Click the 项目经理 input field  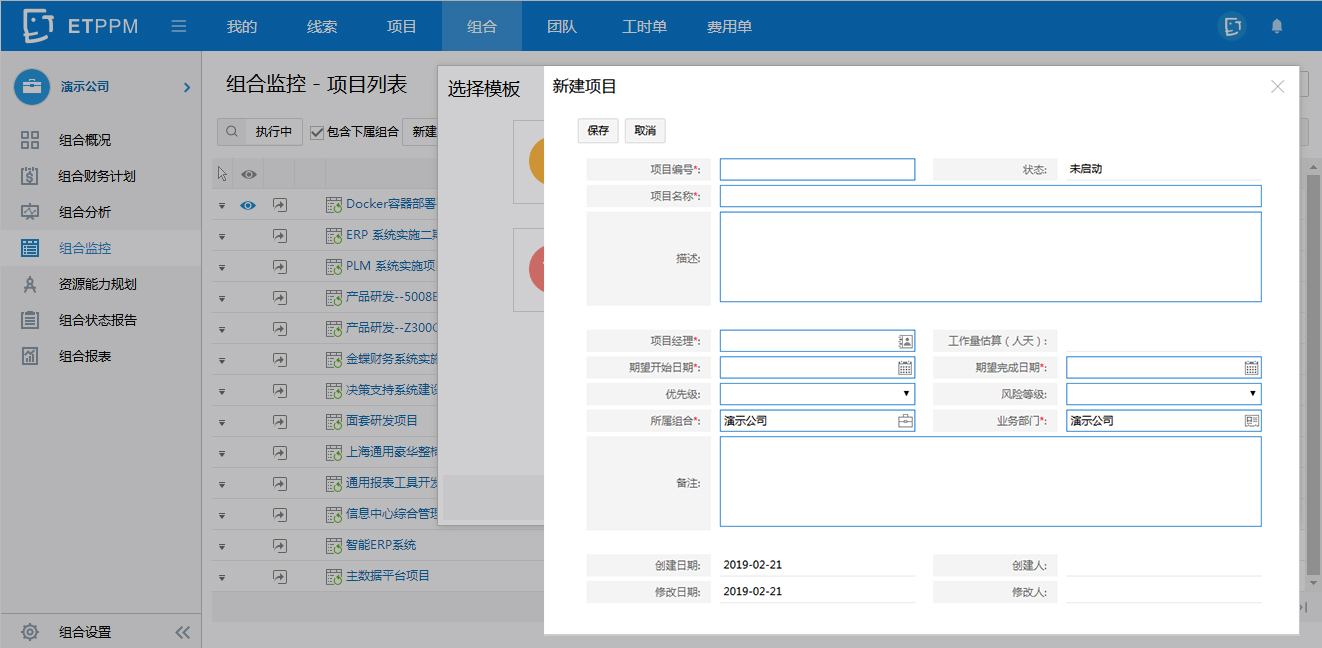point(817,341)
